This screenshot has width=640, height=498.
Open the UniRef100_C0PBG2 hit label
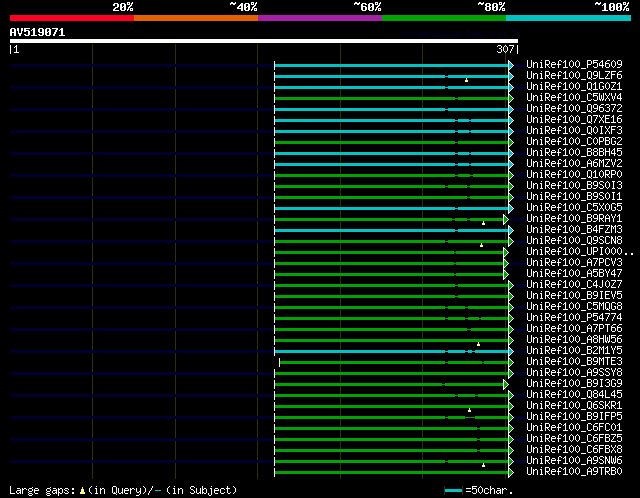click(573, 142)
